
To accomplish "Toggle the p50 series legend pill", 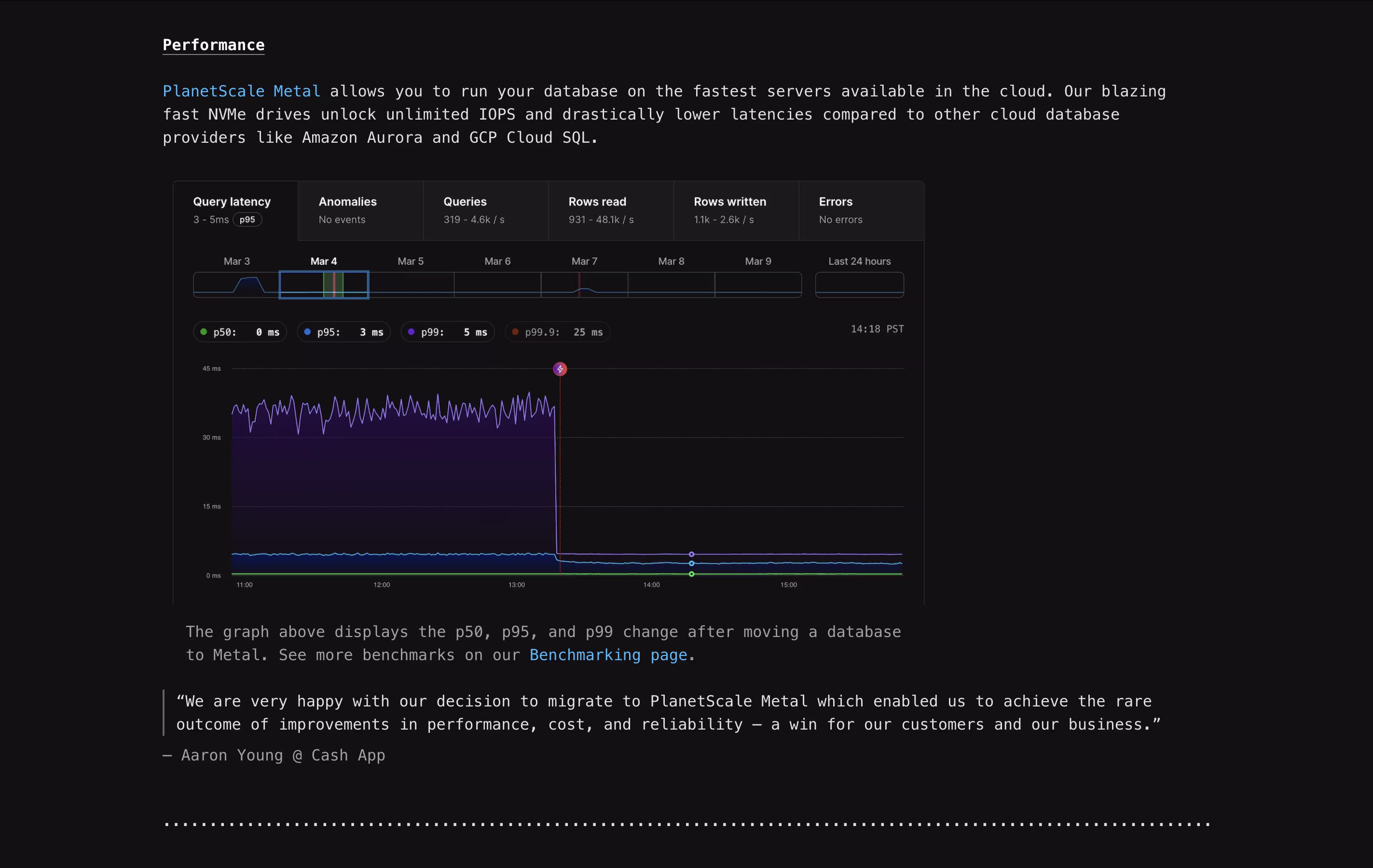I will tap(239, 332).
